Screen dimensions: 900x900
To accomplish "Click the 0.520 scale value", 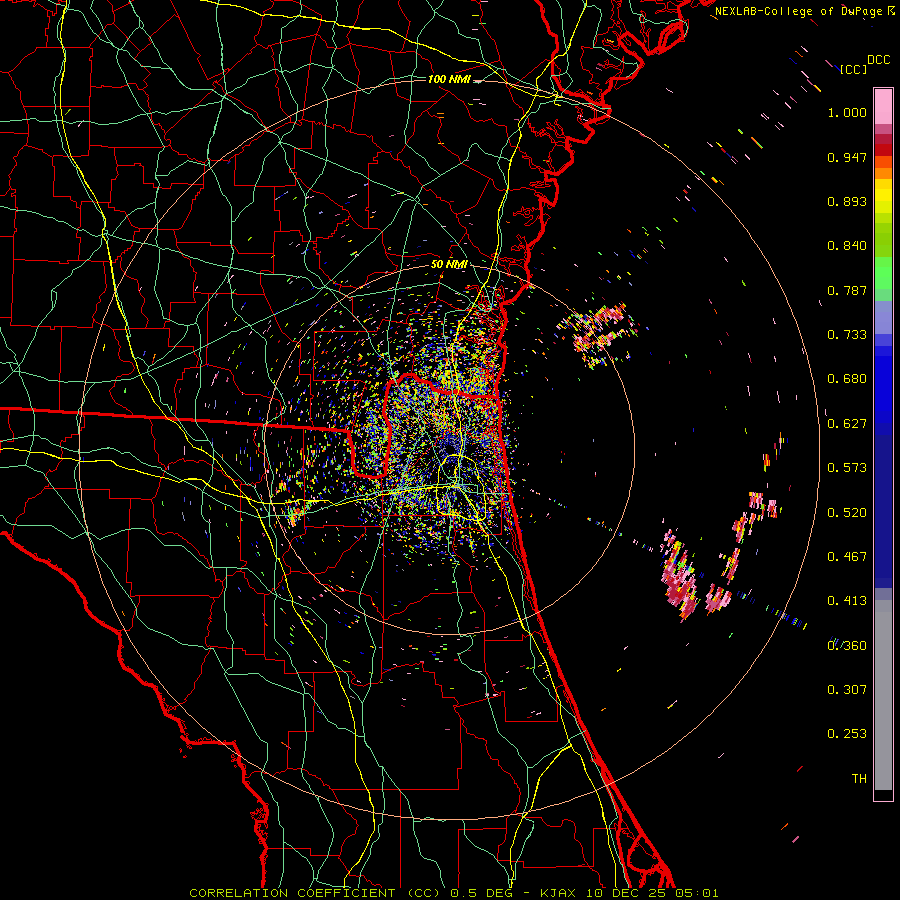I will 847,512.
